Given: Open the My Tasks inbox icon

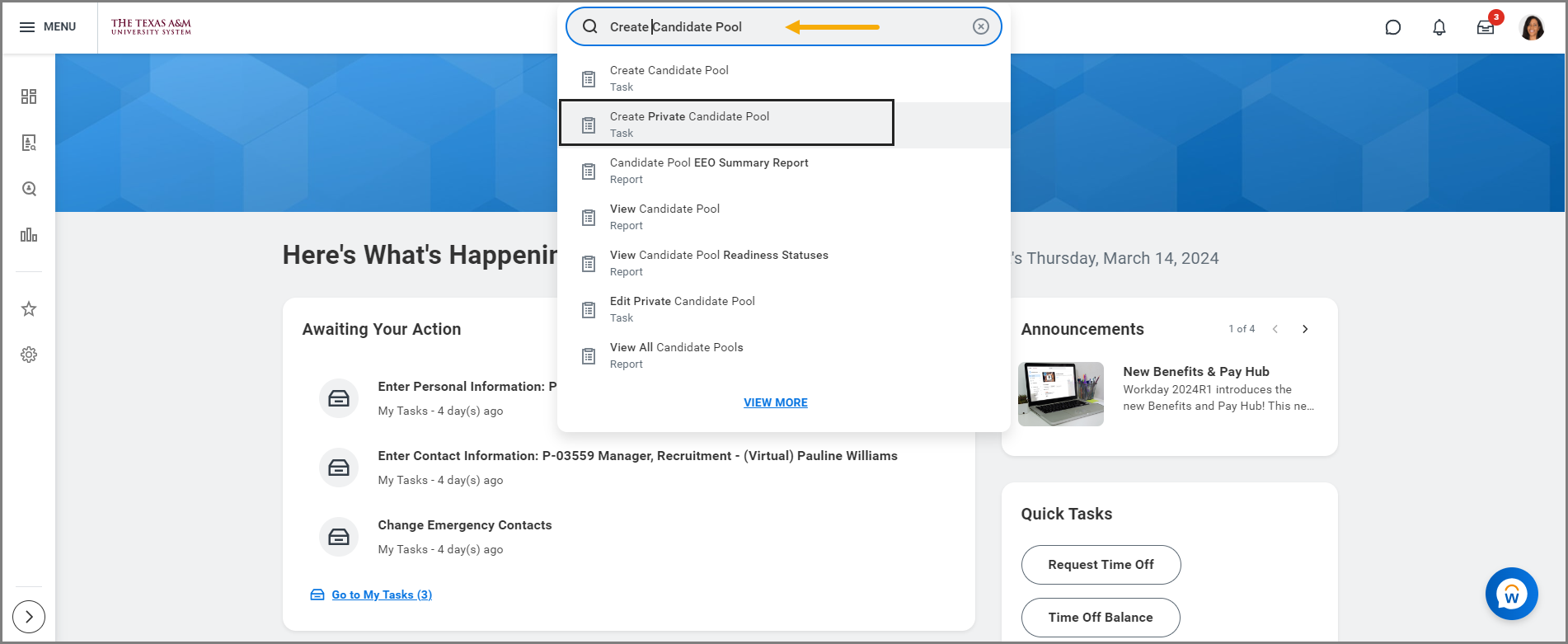Looking at the screenshot, I should pos(1486,27).
